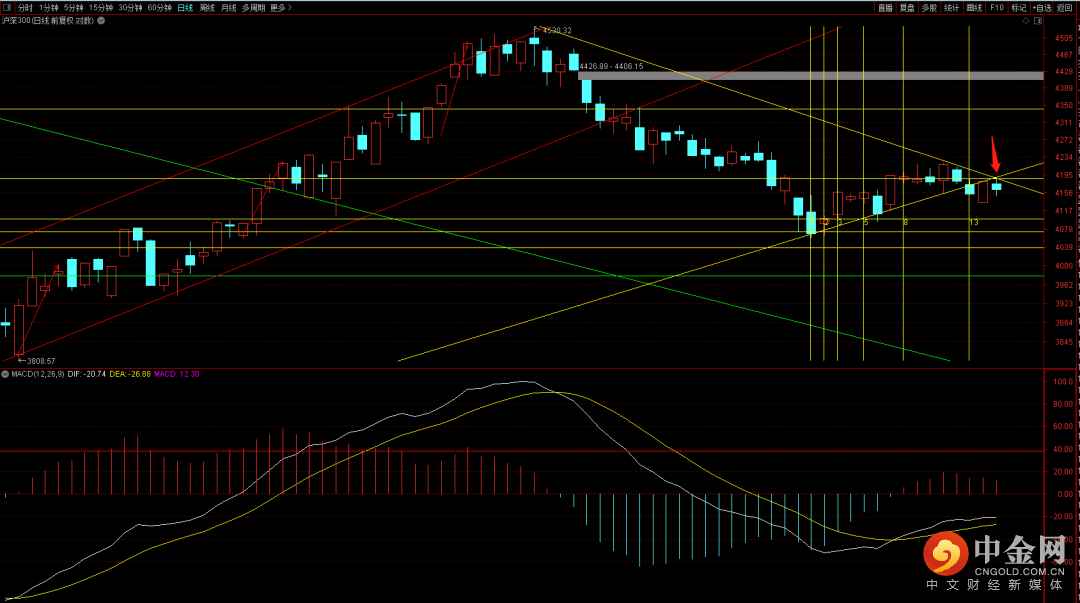Click the time-cycle marker number 8
The height and width of the screenshot is (603, 1080).
pos(905,222)
